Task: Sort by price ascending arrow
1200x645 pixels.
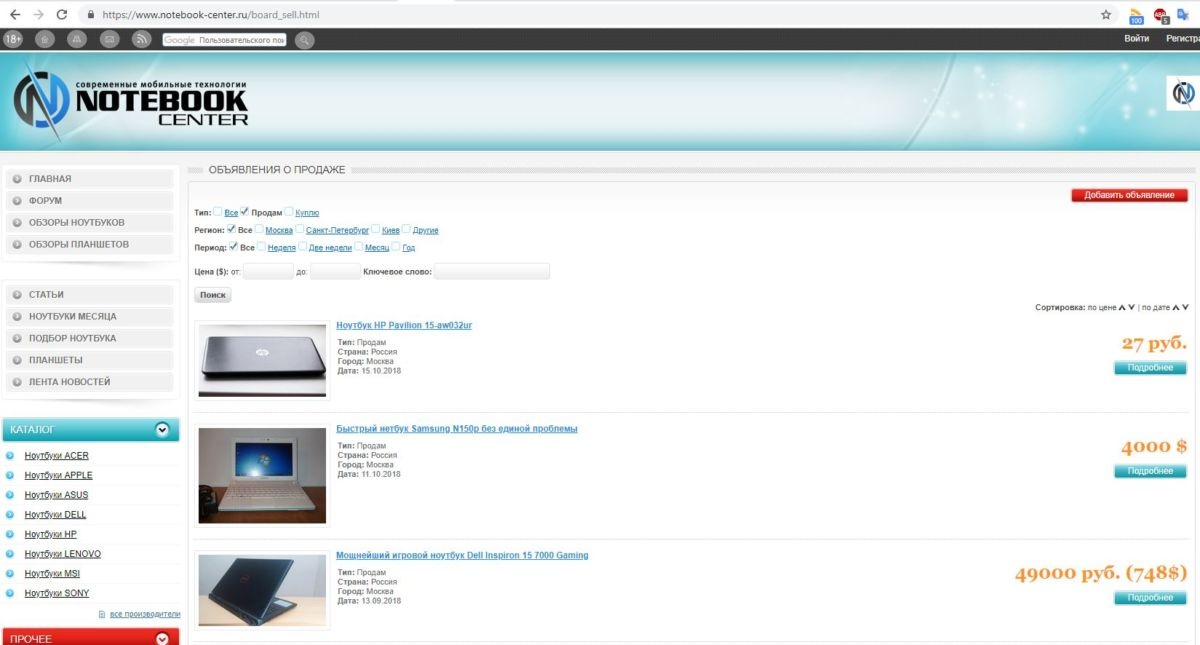Action: coord(1121,308)
